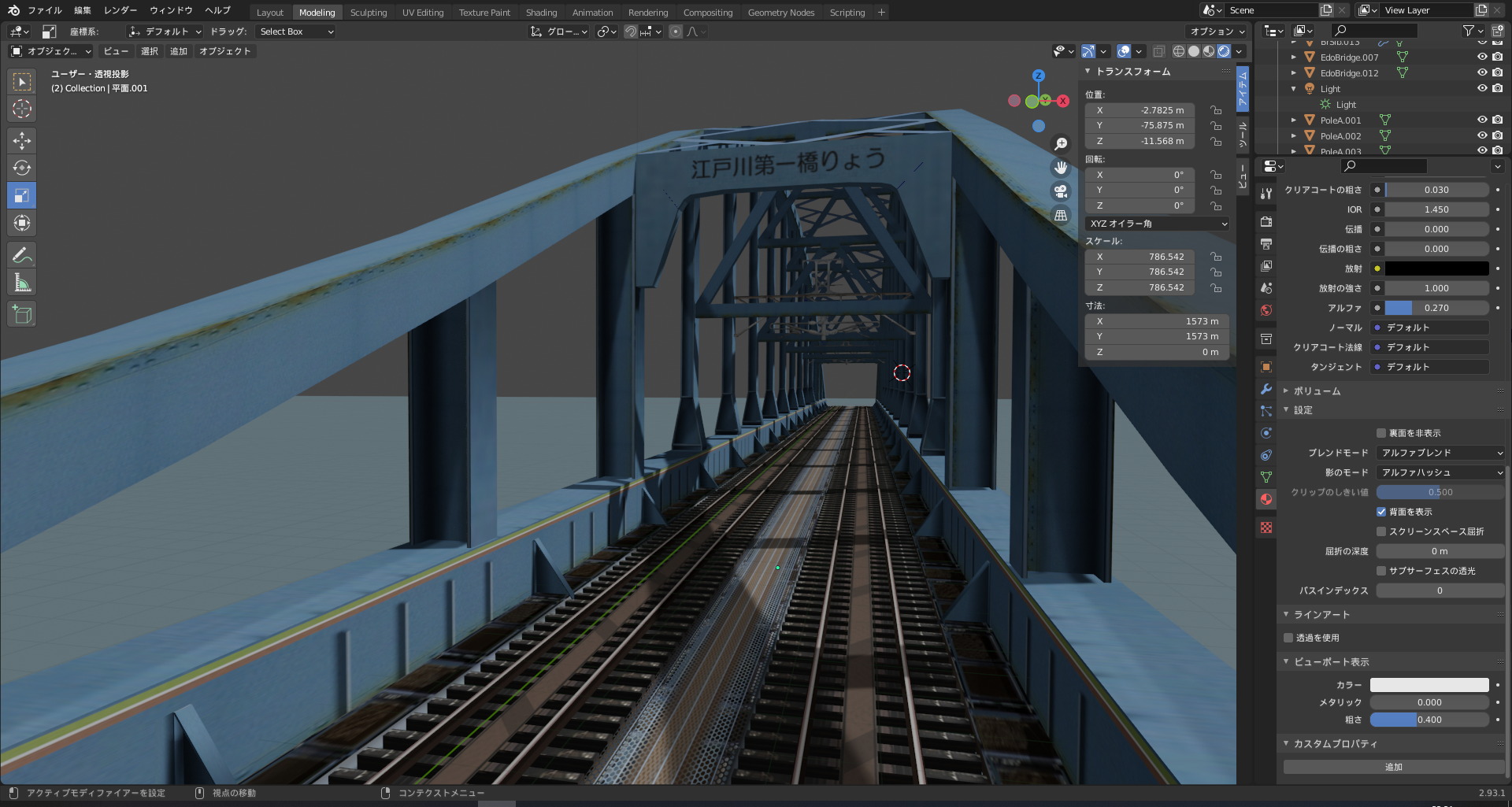Click the pan view hand icon

tap(1061, 168)
